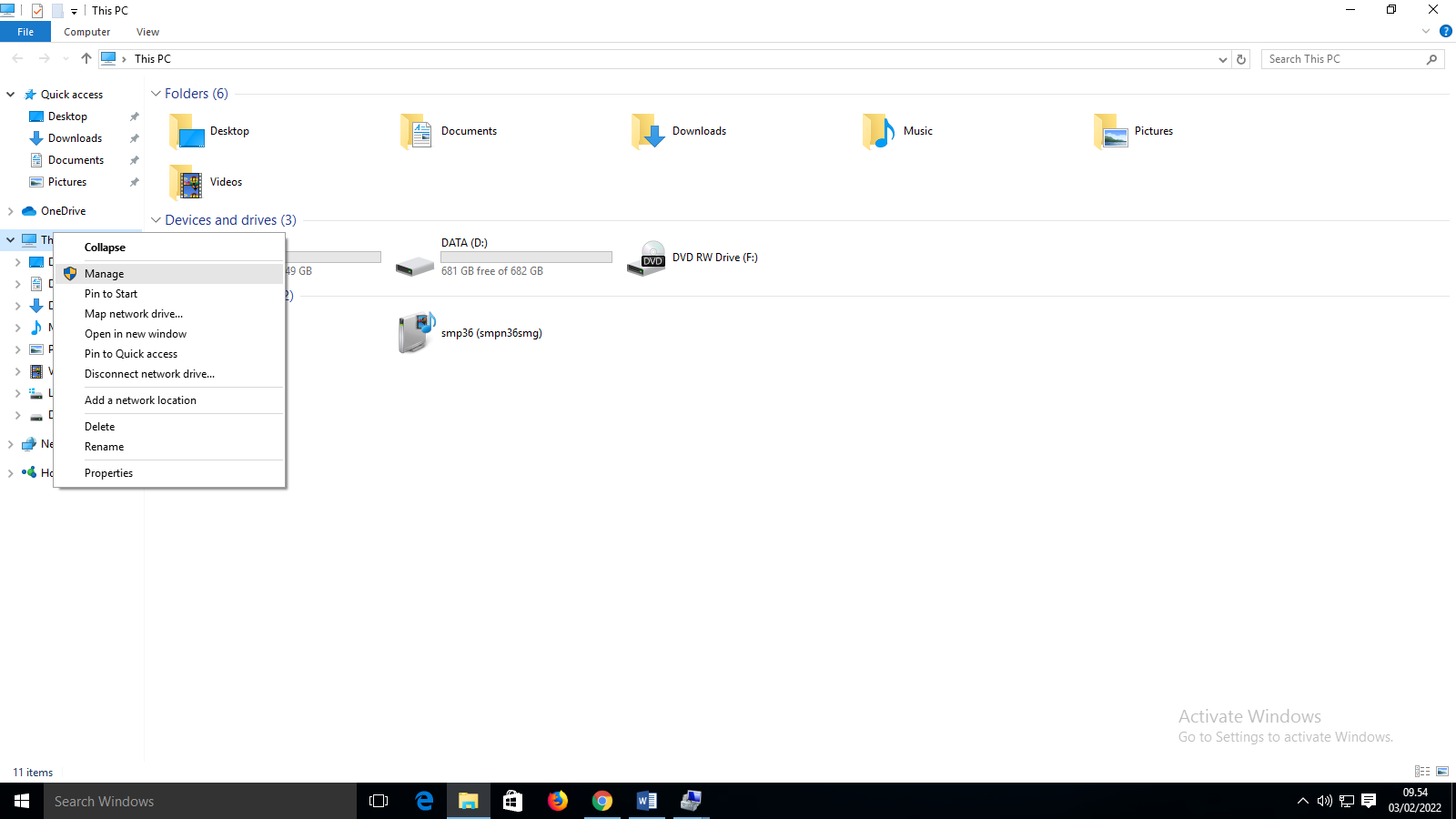Screen dimensions: 1456x819
Task: Collapse the Devices and drives section
Action: click(156, 220)
